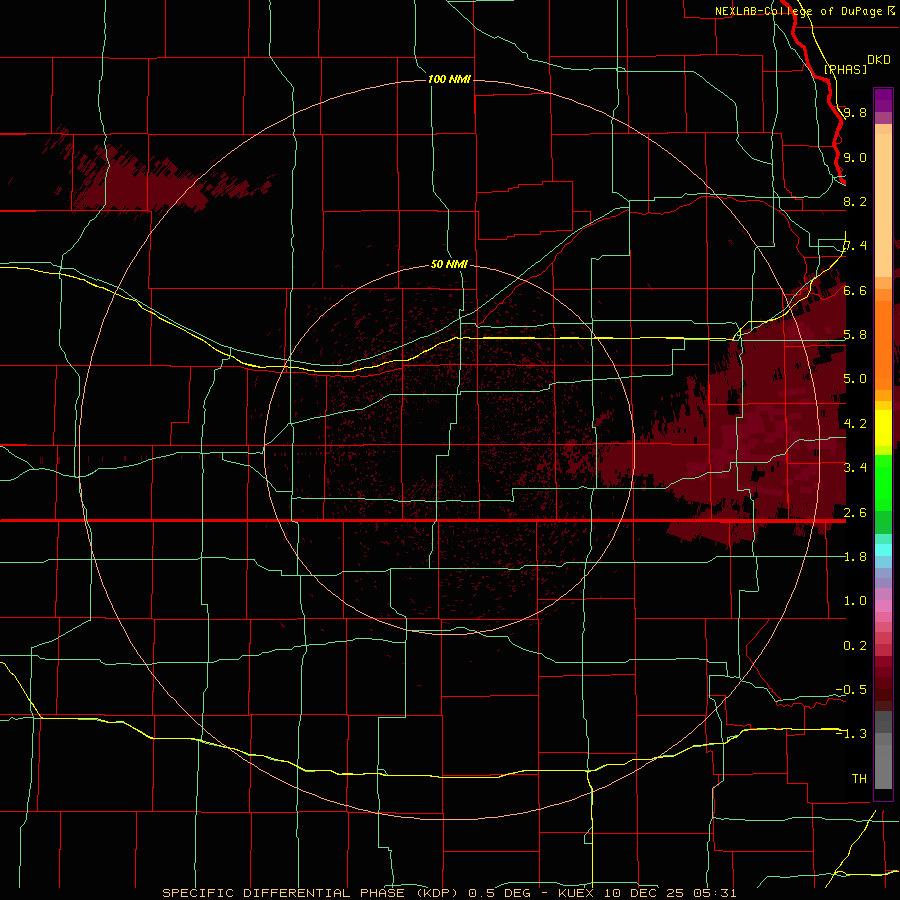Screen dimensions: 900x900
Task: Click the 4.2 legend value
Action: 855,424
